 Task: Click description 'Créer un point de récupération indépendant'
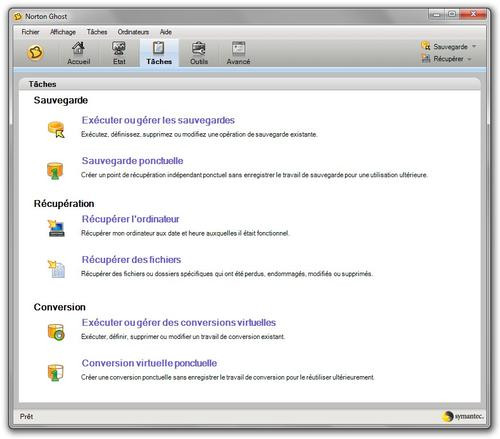(254, 175)
